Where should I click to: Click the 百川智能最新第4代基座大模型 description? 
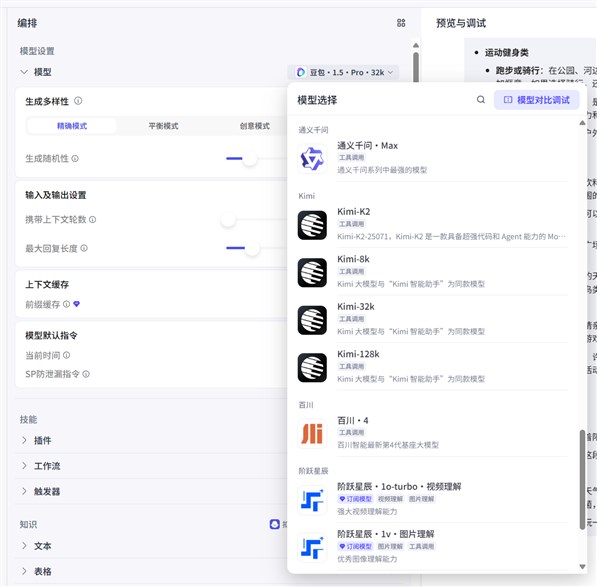pos(388,445)
